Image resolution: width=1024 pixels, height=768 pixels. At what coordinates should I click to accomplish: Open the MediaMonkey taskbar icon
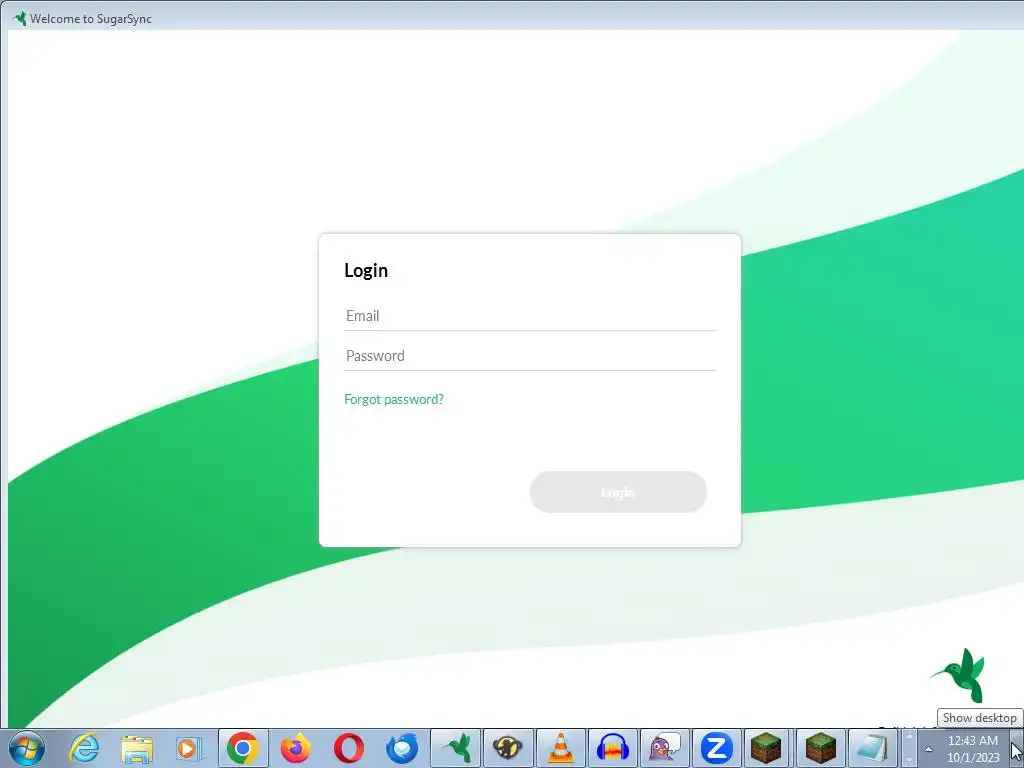[x=508, y=748]
